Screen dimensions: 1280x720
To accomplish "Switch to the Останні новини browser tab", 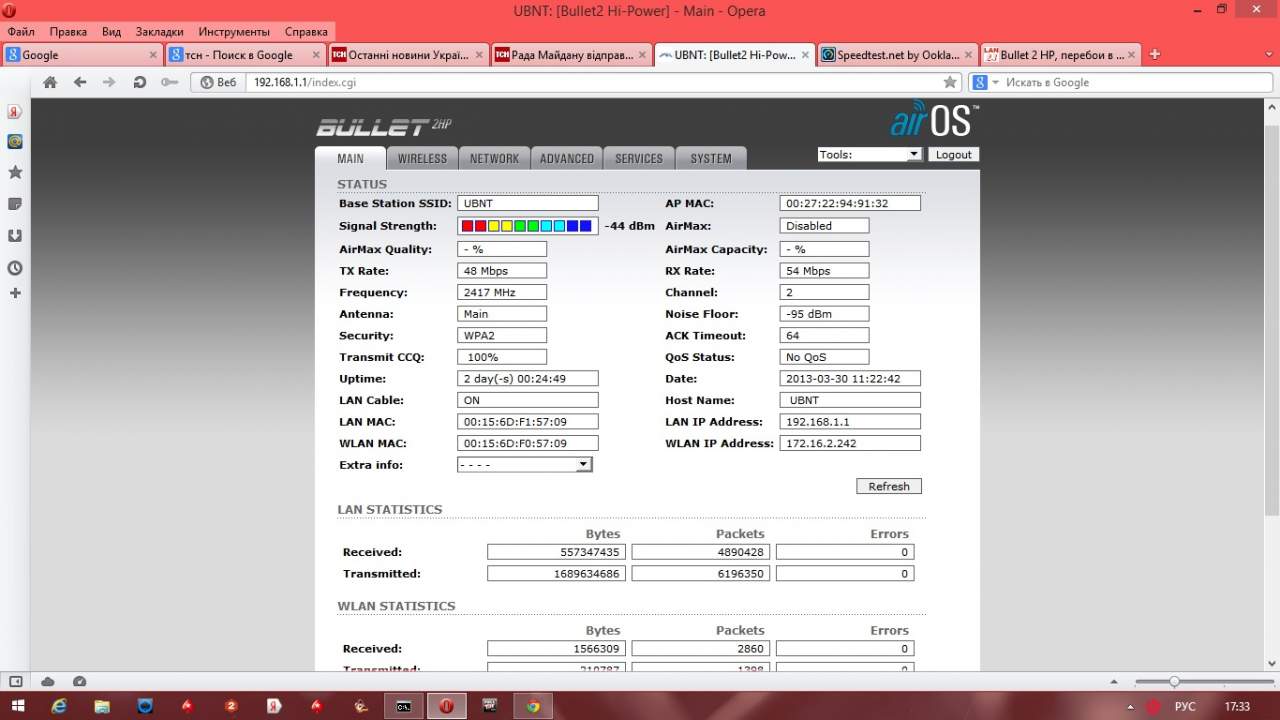I will 407,55.
